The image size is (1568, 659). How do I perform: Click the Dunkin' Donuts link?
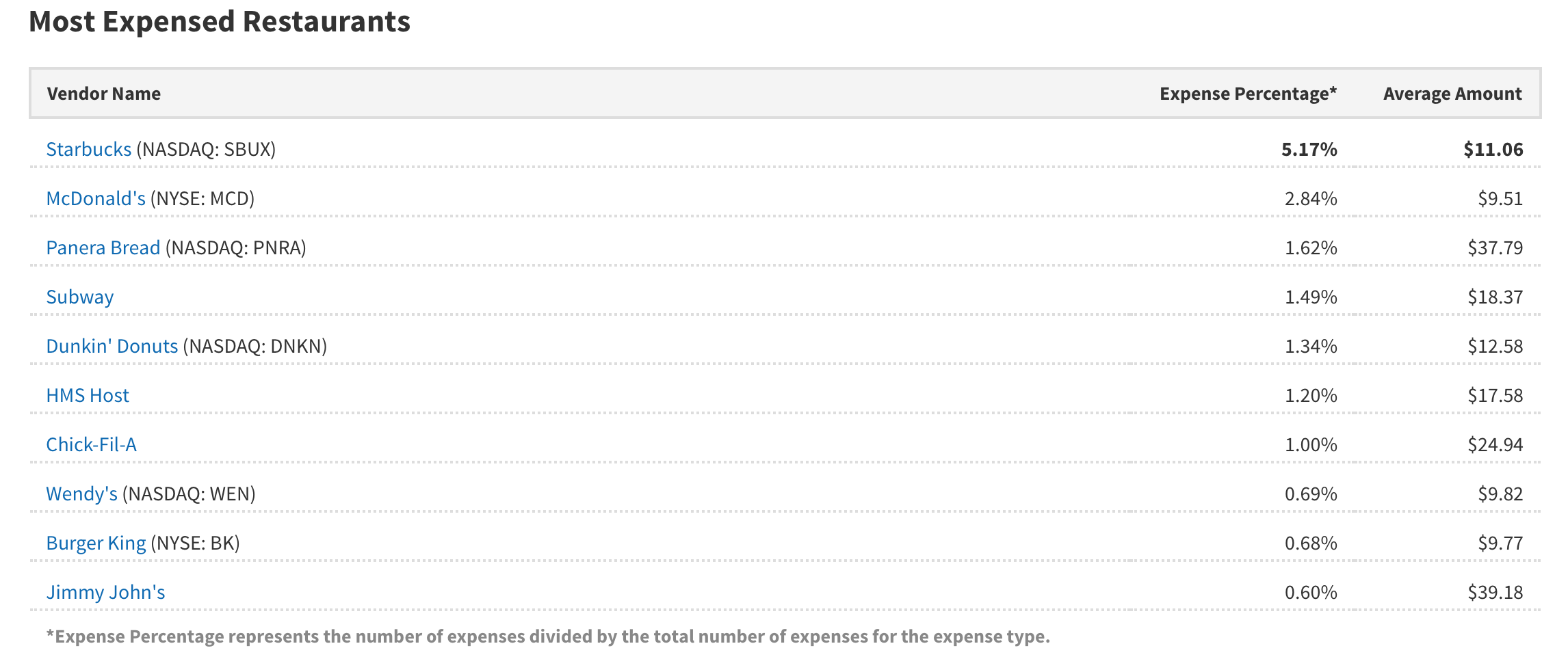(x=112, y=346)
